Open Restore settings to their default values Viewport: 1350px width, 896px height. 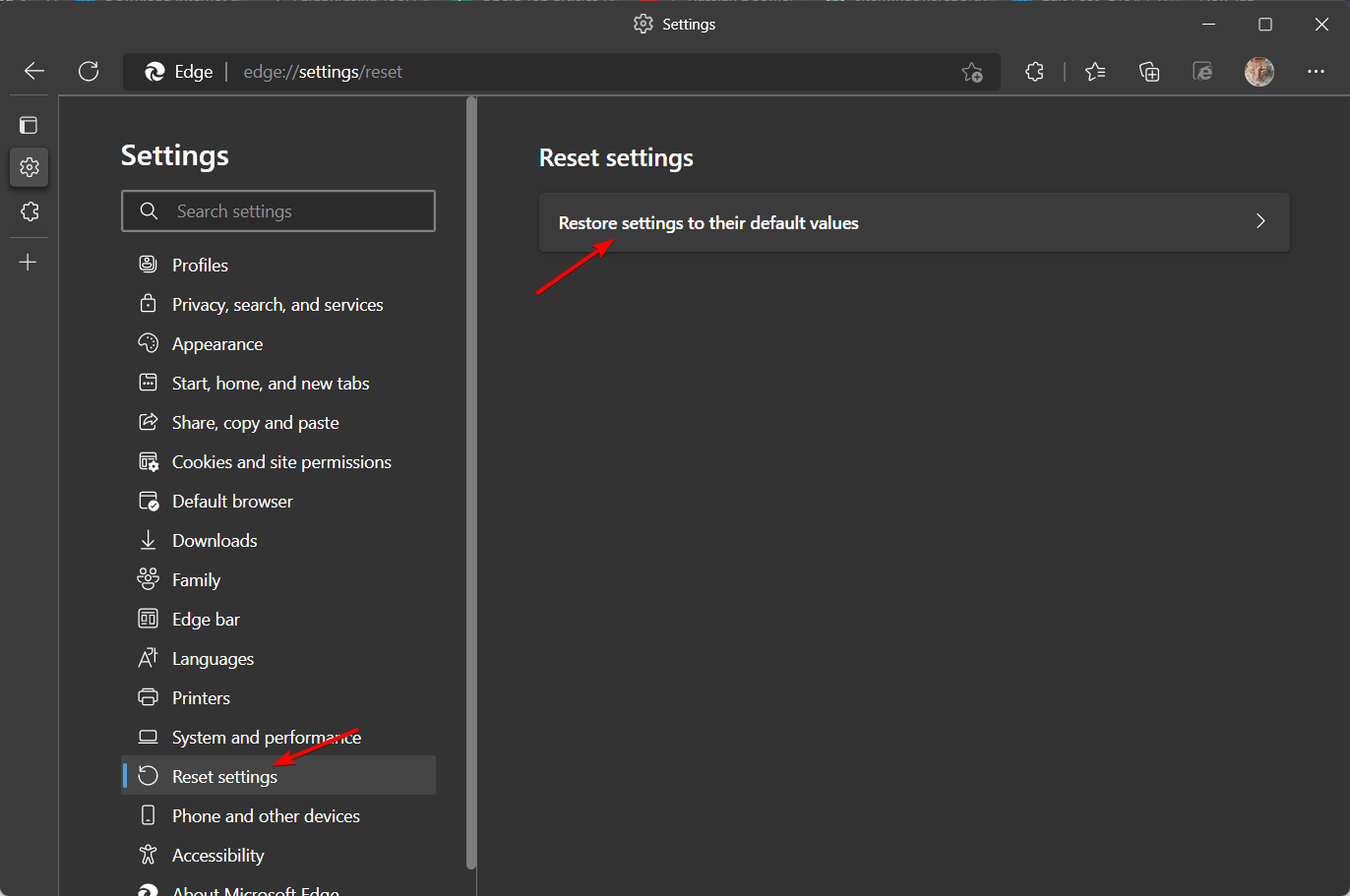[x=707, y=222]
